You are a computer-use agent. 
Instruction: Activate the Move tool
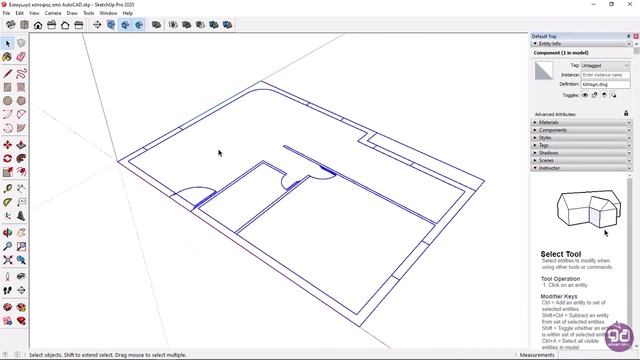click(7, 145)
